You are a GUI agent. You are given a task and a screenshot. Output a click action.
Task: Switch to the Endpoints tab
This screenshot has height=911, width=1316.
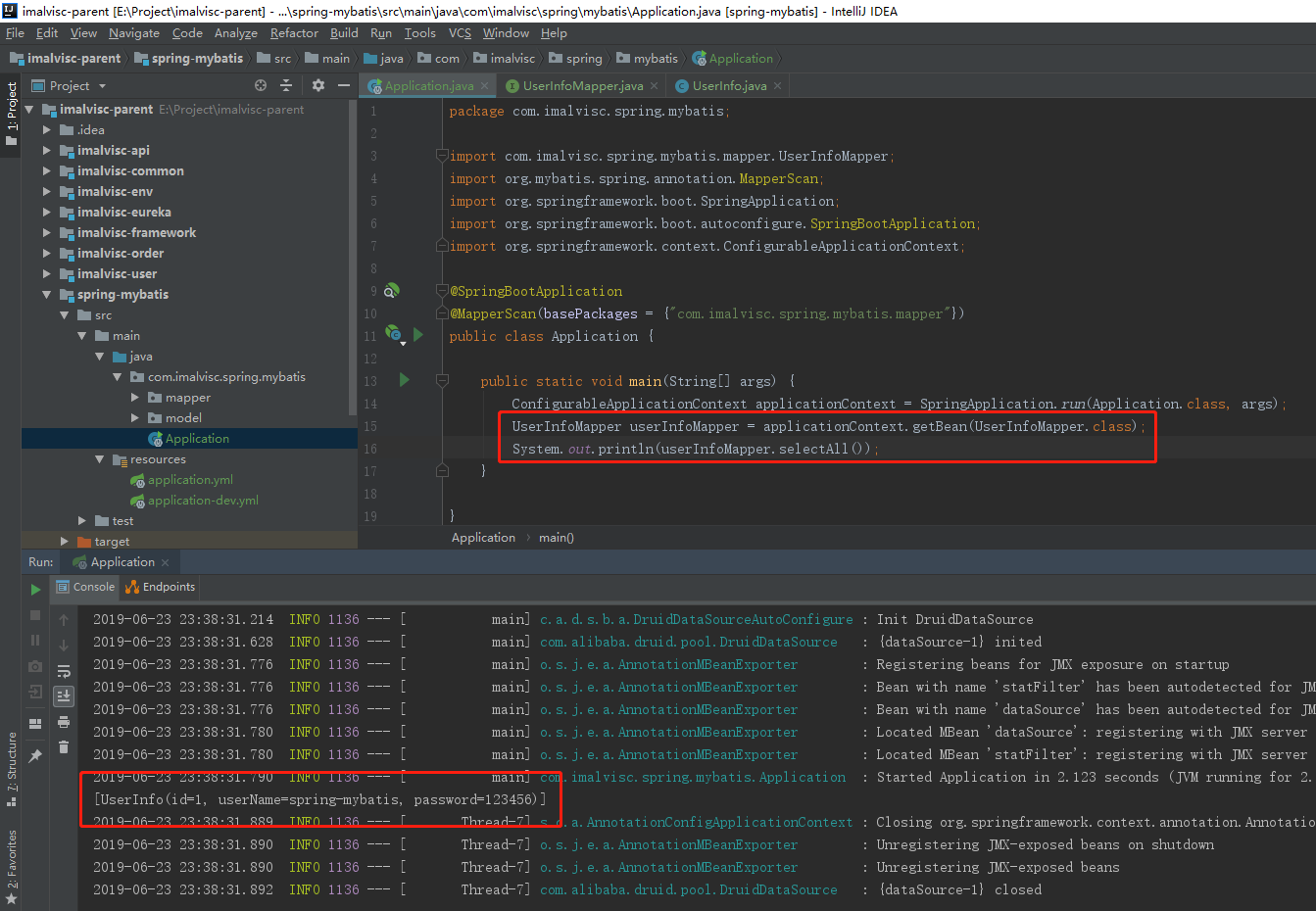(161, 587)
